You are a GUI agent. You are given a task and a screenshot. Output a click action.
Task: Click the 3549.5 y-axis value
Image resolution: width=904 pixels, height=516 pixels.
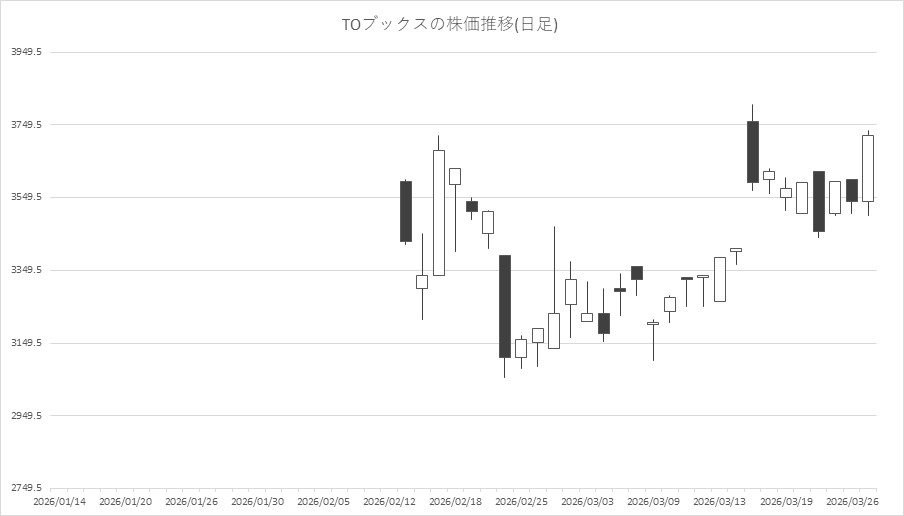coord(26,197)
